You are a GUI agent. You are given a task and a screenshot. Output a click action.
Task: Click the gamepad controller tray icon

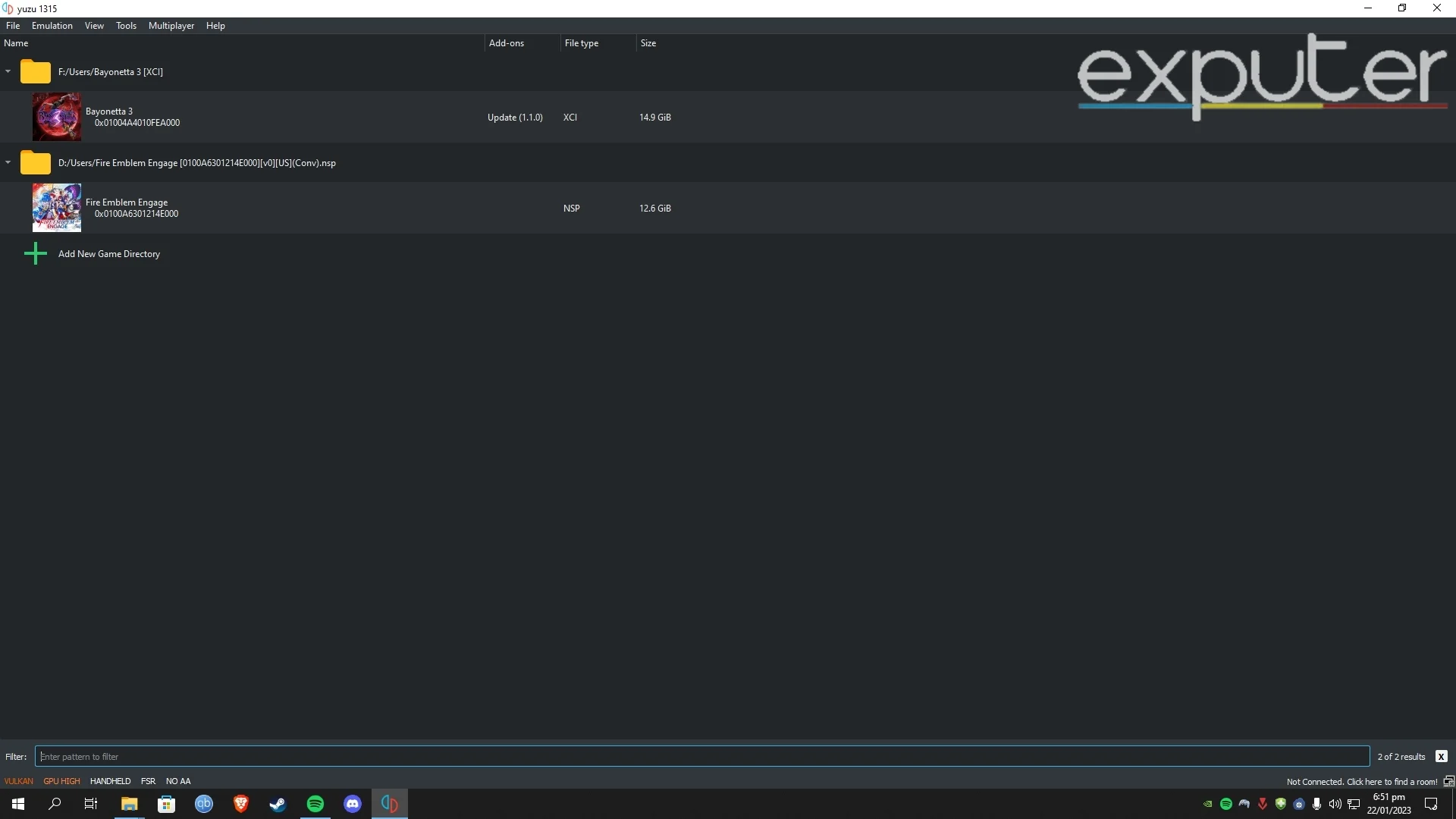point(1244,804)
